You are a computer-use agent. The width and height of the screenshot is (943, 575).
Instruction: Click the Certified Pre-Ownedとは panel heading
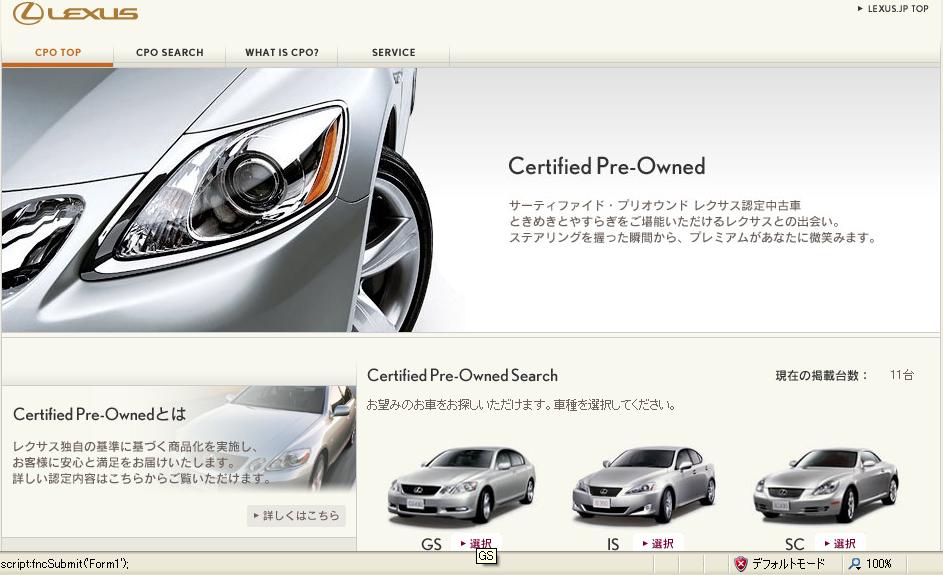click(99, 414)
